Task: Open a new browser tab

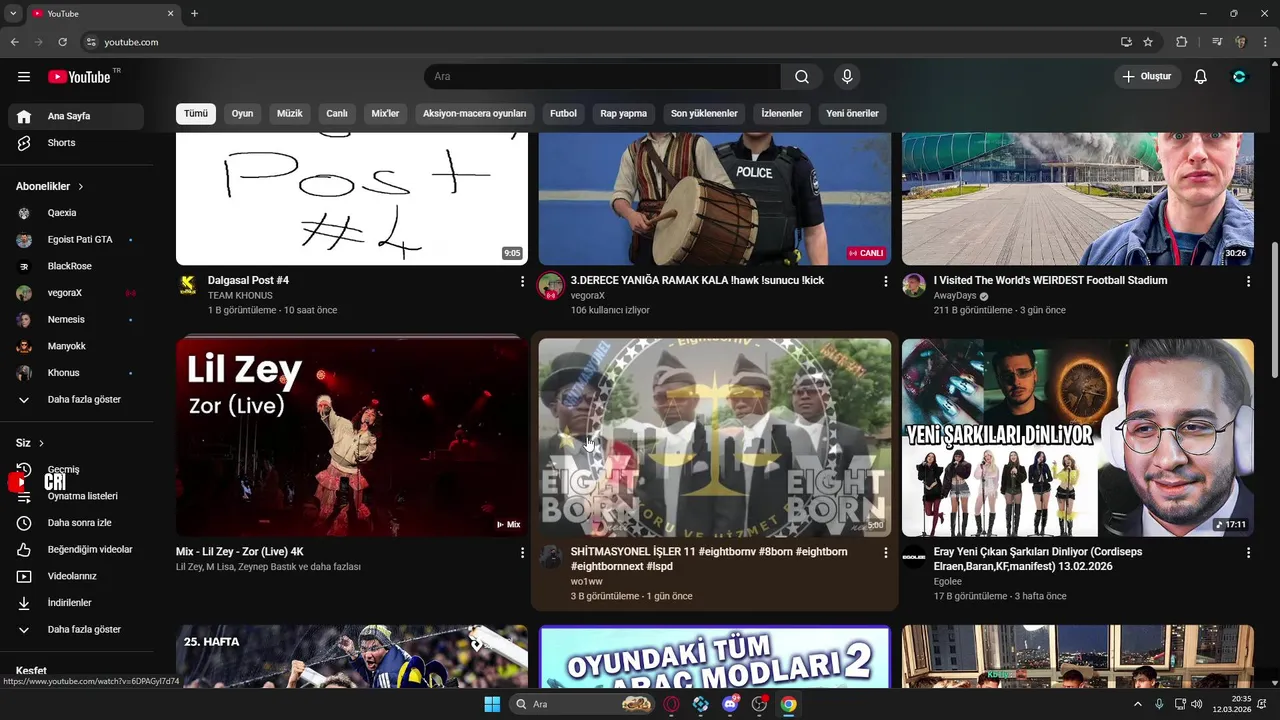Action: pyautogui.click(x=194, y=14)
